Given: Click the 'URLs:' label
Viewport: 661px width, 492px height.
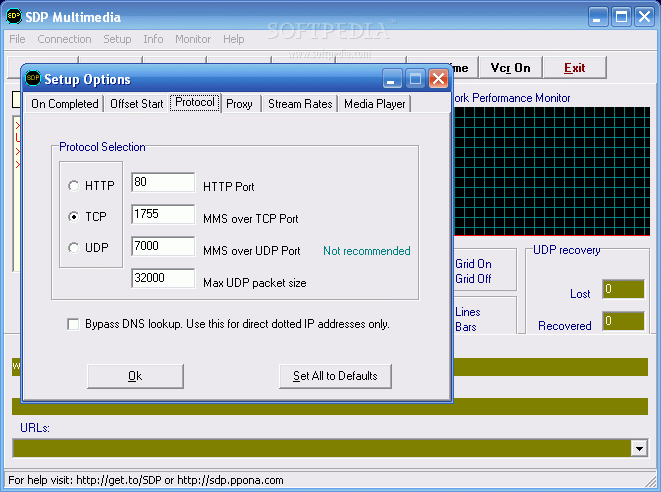Looking at the screenshot, I should [x=35, y=428].
